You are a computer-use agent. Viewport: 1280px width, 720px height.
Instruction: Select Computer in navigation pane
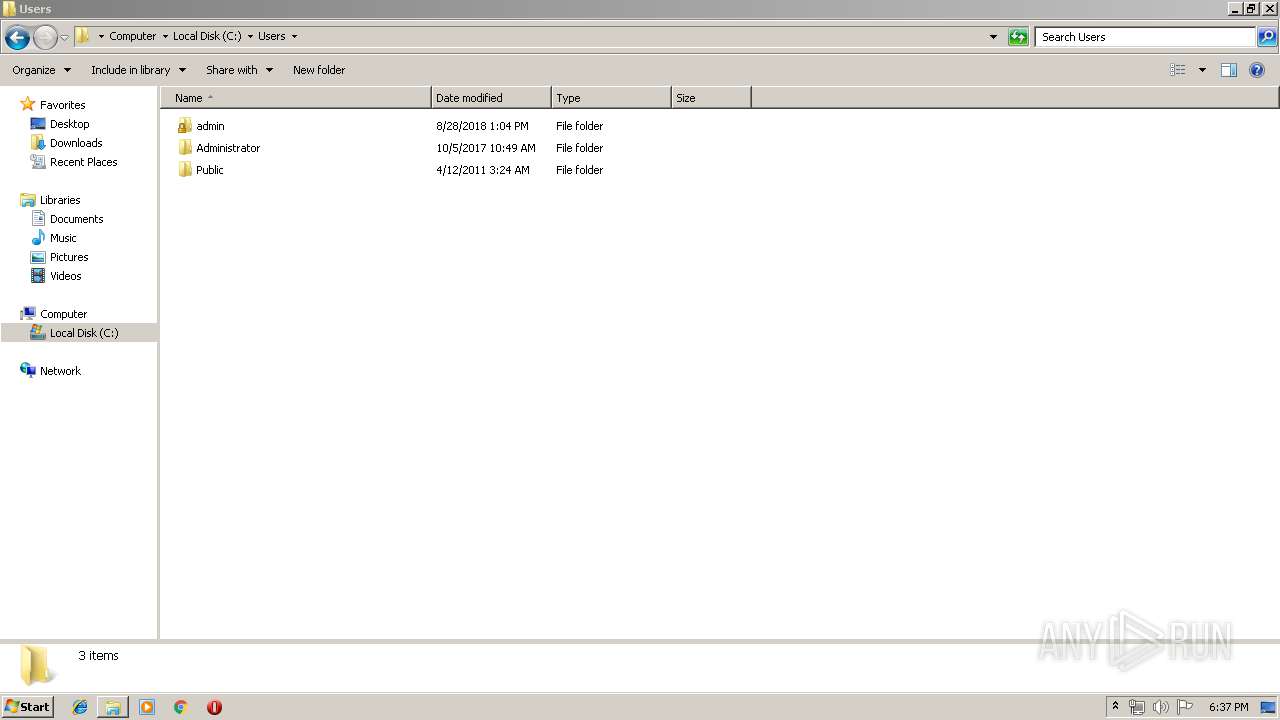[63, 314]
